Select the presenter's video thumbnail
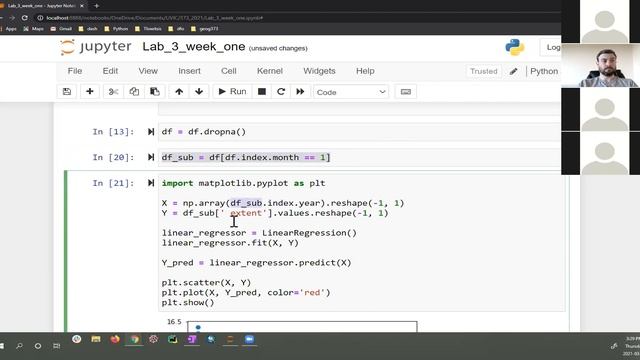 (x=600, y=65)
